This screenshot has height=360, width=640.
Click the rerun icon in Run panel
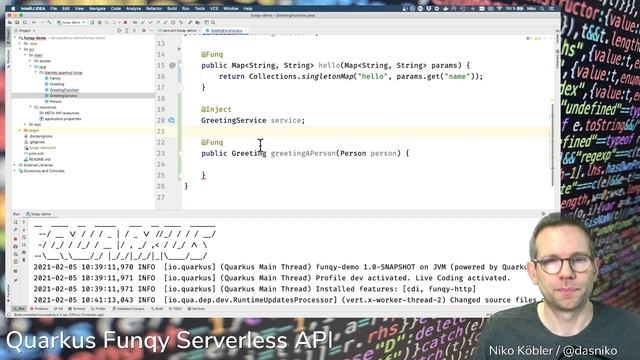click(16, 222)
